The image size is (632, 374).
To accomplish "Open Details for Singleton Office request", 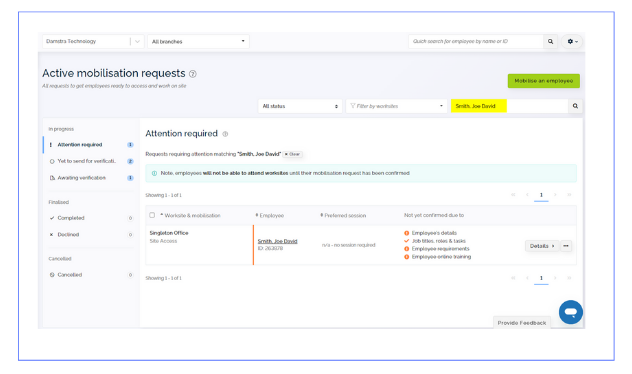I will point(542,246).
